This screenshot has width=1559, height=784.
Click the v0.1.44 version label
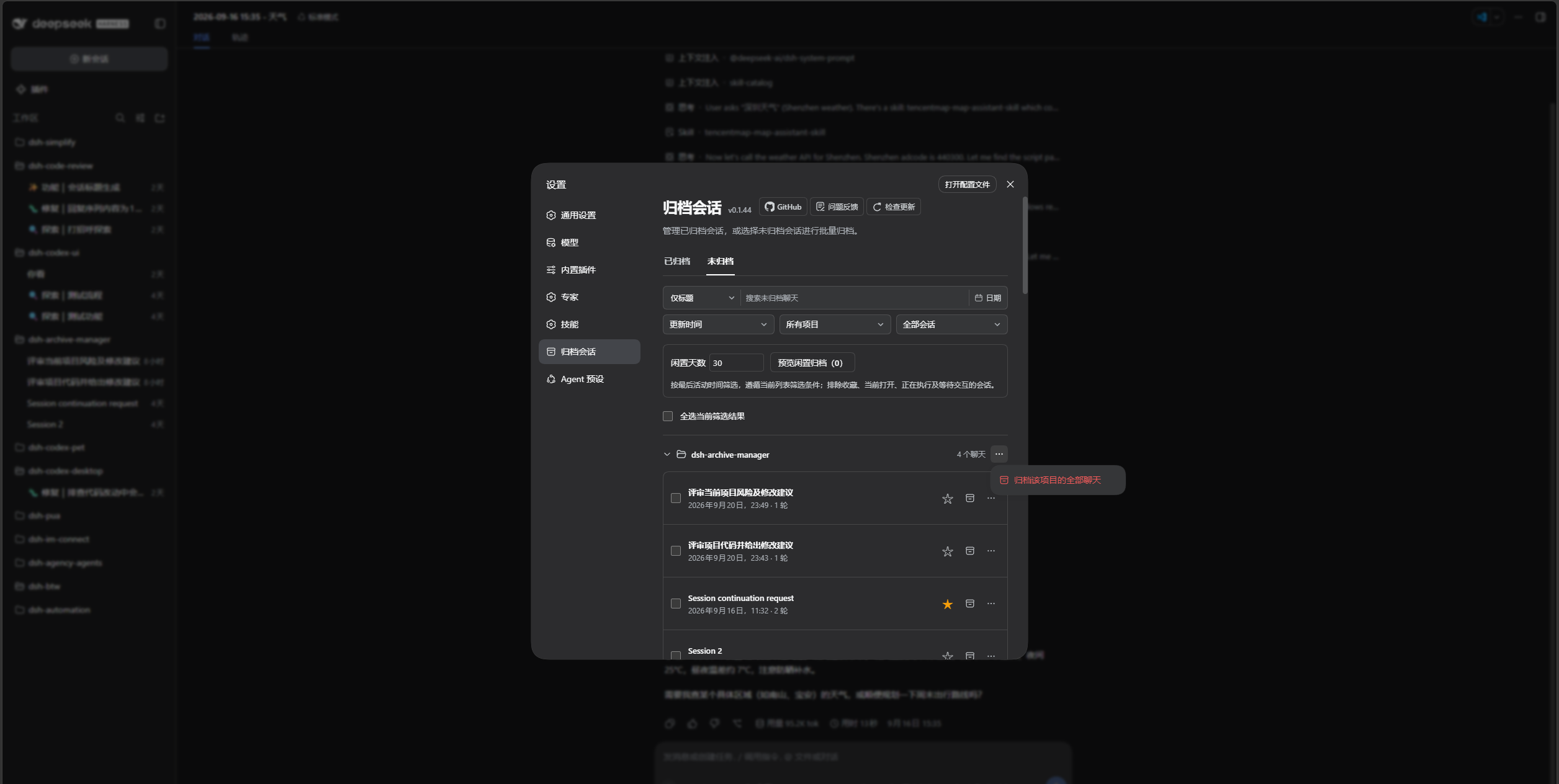click(x=739, y=210)
